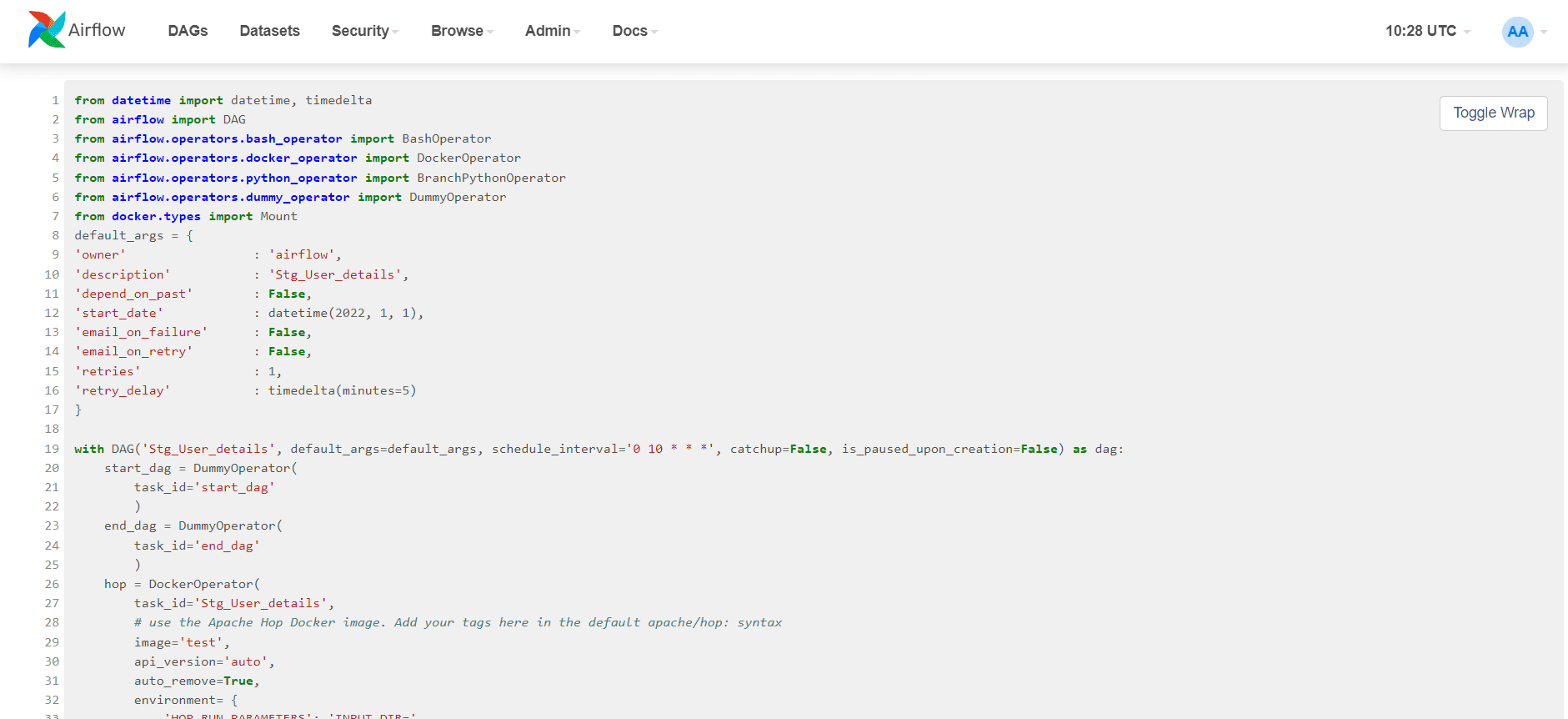Open the Browse dropdown menu
This screenshot has height=719, width=1568.
461,31
